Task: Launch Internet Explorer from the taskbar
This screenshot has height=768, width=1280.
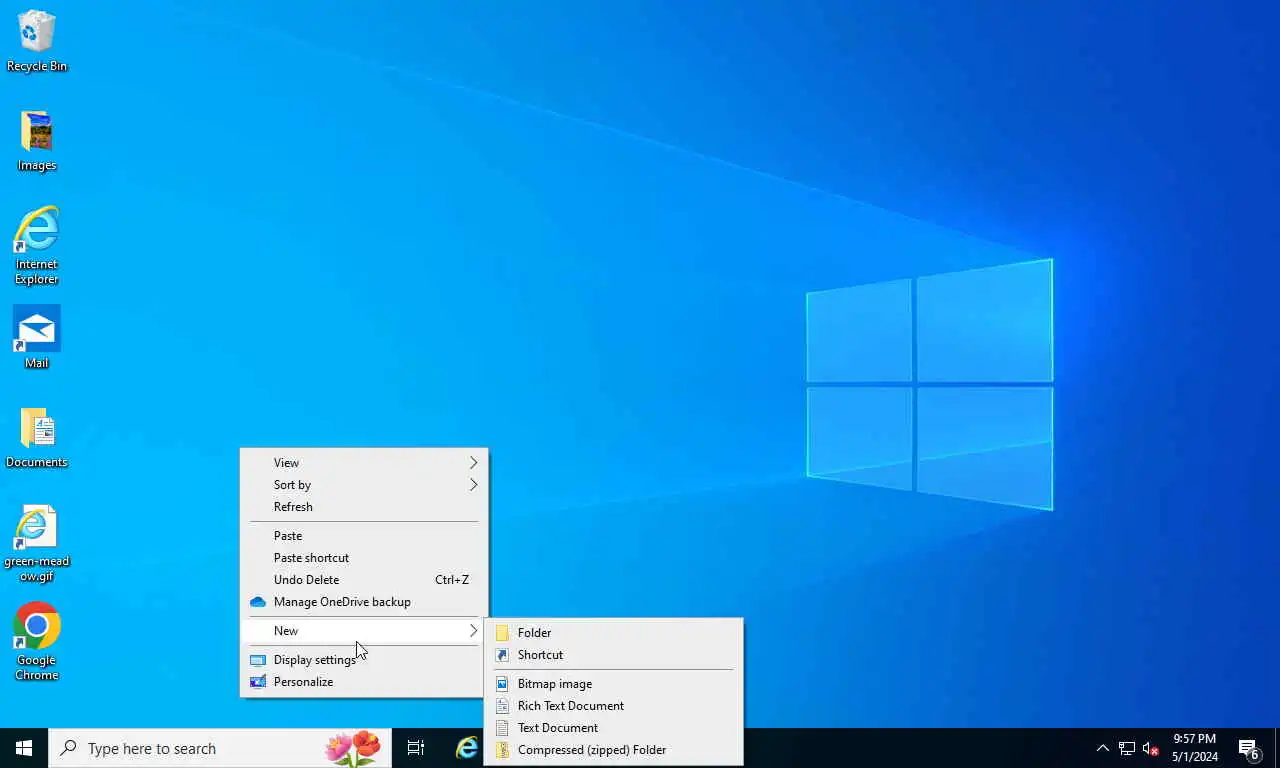Action: 467,748
